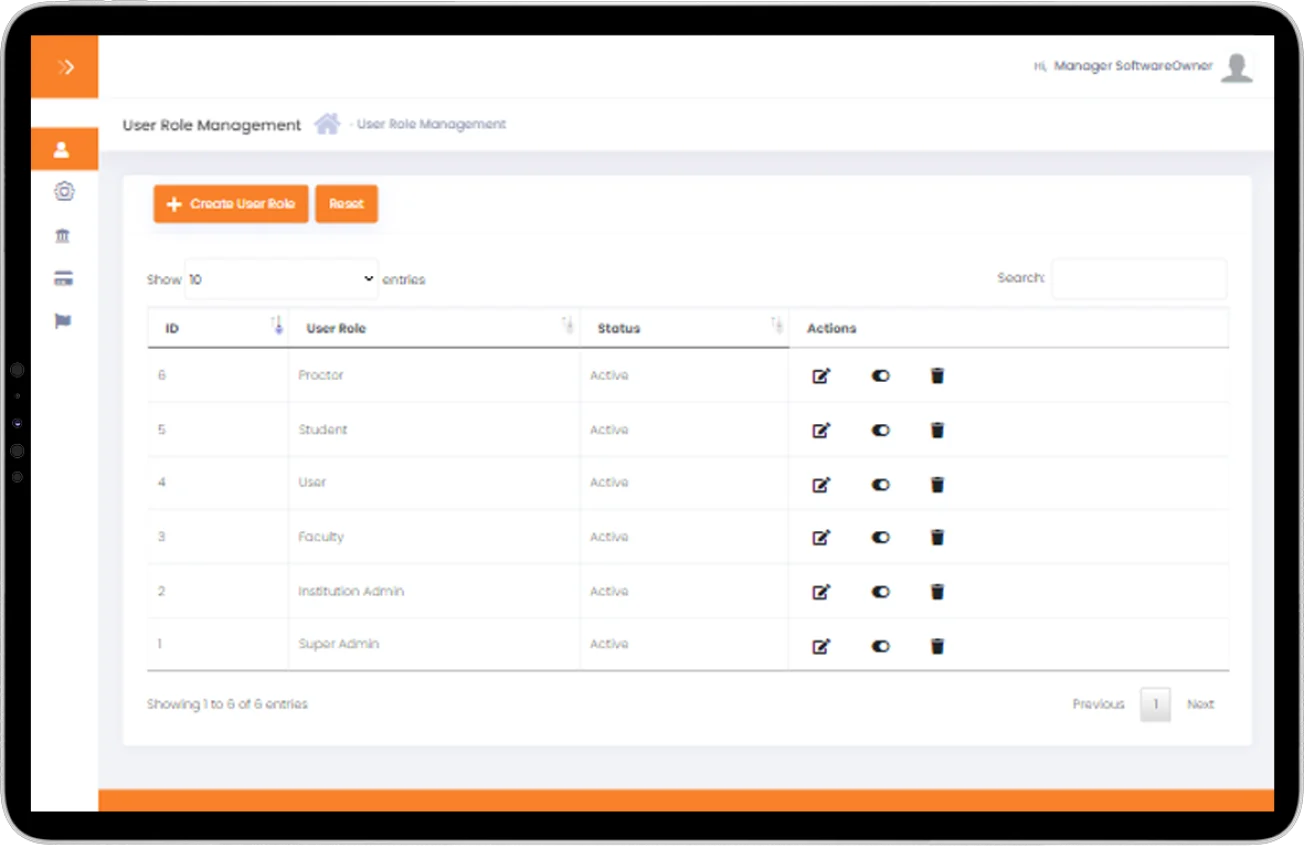
Task: Click the edit icon for Faculty role
Action: point(821,537)
